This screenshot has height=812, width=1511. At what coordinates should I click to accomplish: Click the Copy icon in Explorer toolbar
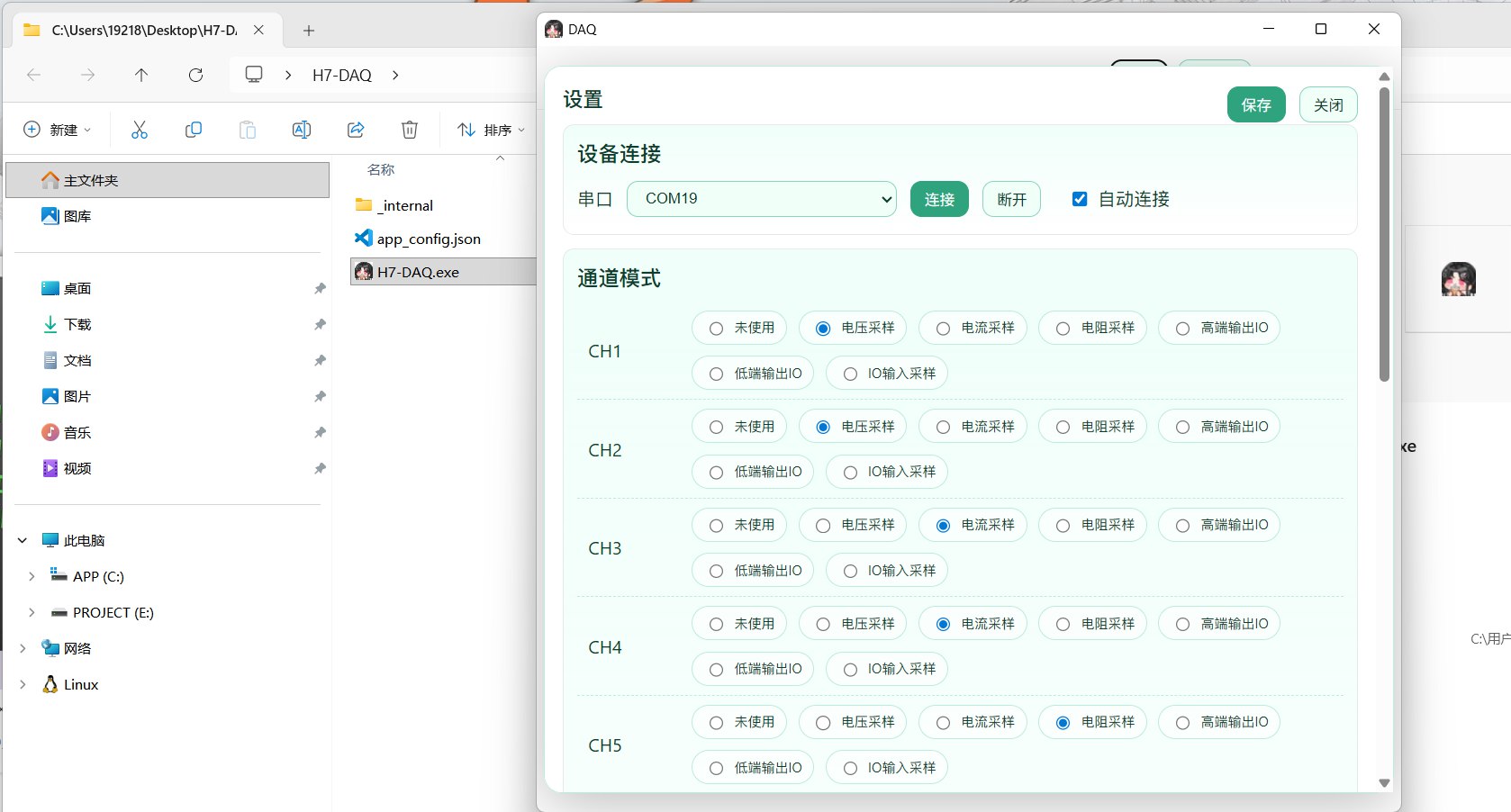(193, 130)
